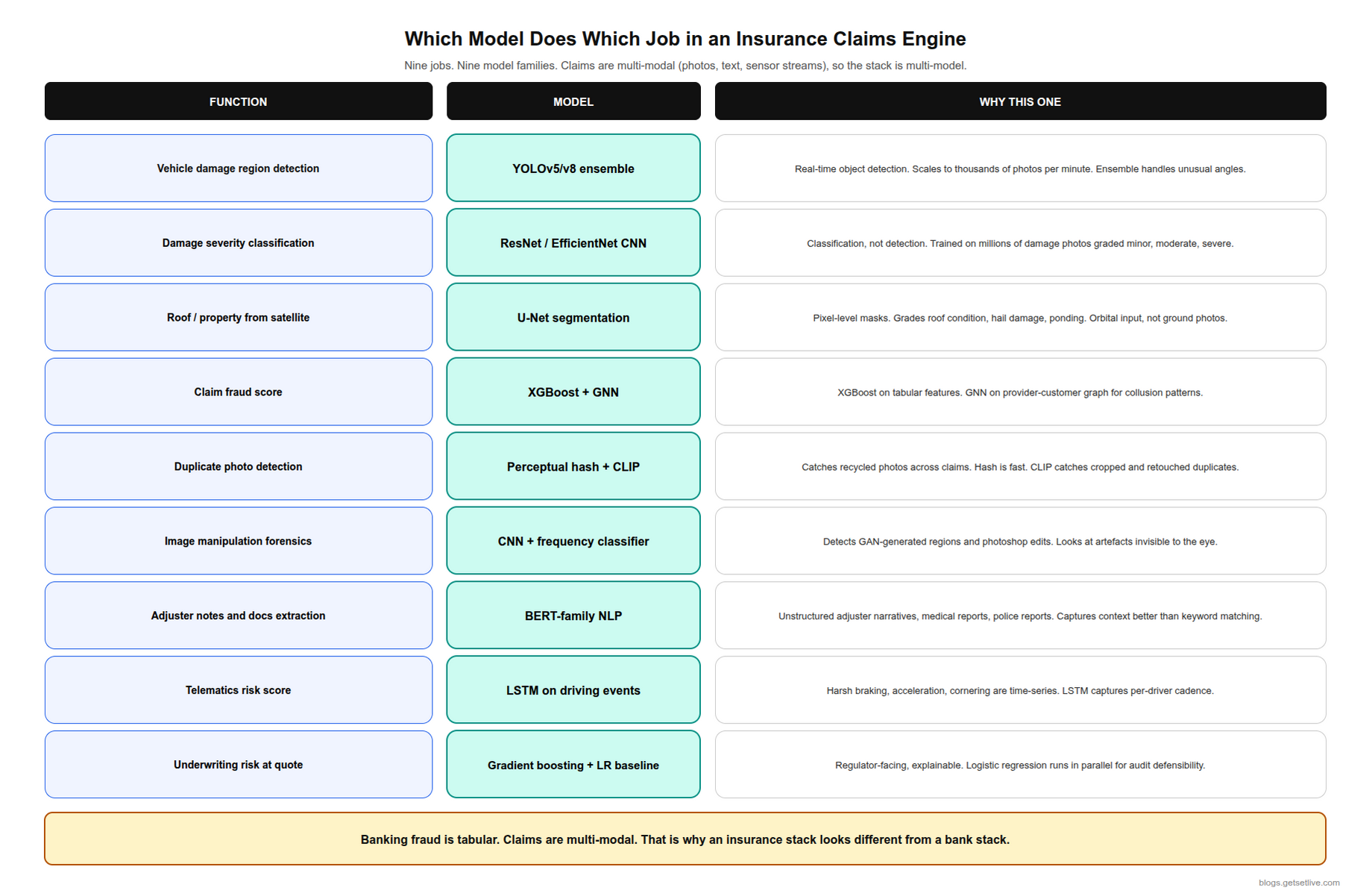Click the LSTM on driving events card
Viewport: 1372px width, 896px height.
pyautogui.click(x=573, y=691)
